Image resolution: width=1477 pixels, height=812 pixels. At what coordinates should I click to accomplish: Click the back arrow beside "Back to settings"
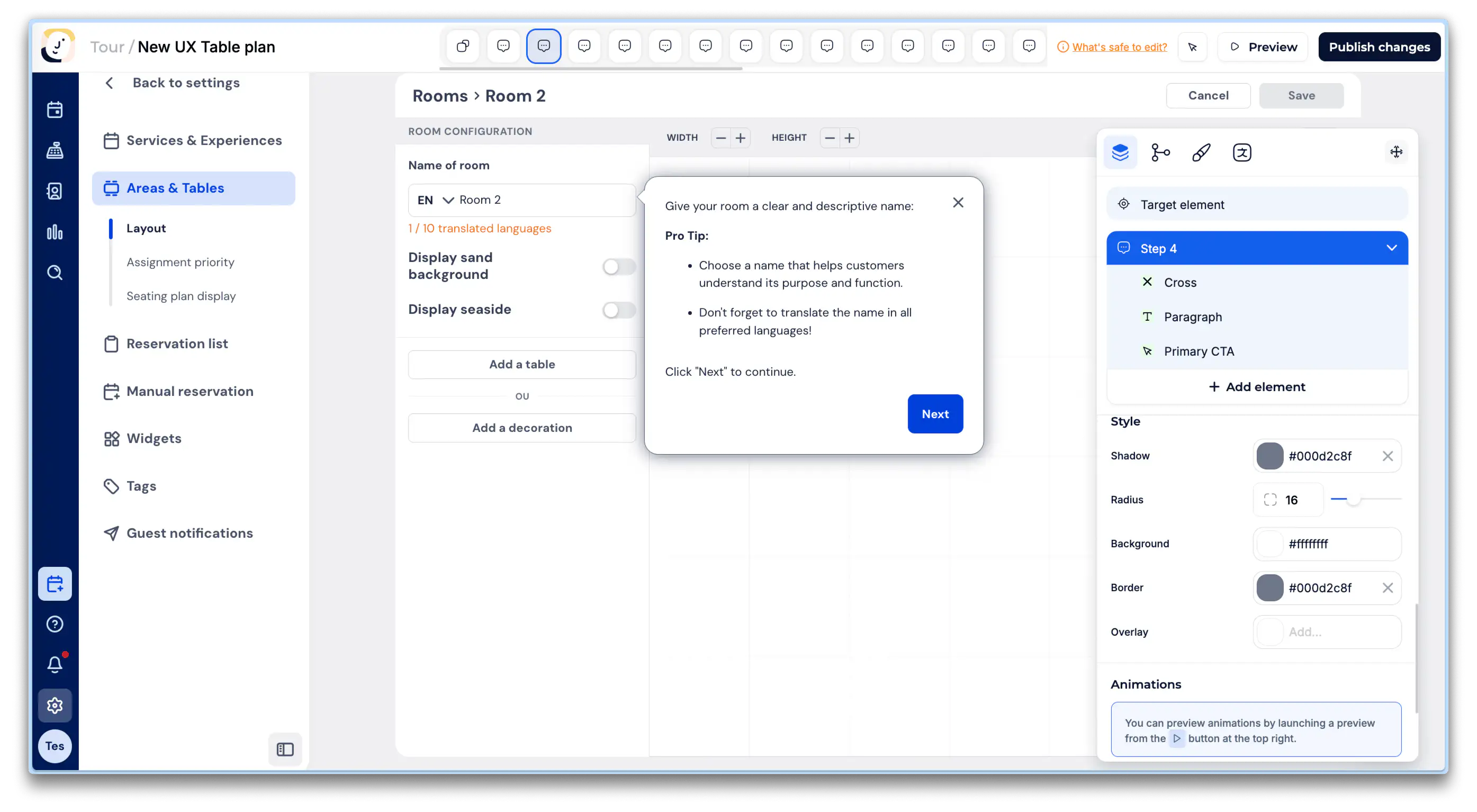coord(110,83)
